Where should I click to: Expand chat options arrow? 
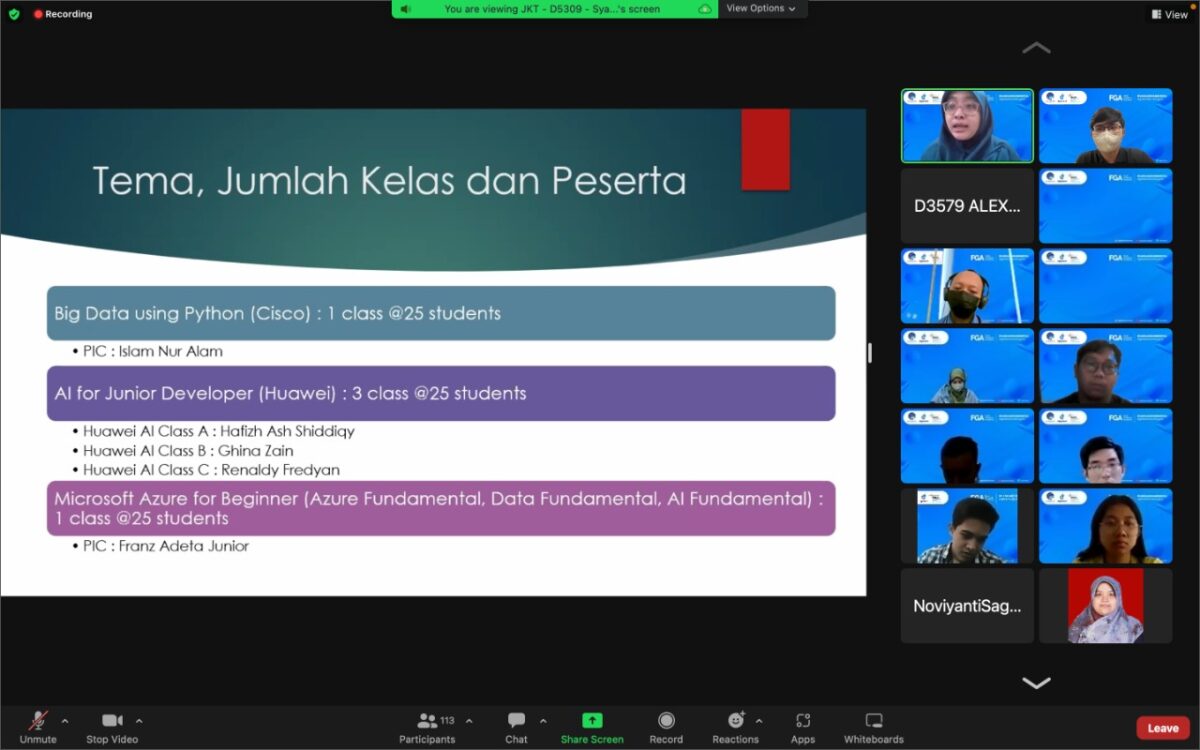(543, 721)
